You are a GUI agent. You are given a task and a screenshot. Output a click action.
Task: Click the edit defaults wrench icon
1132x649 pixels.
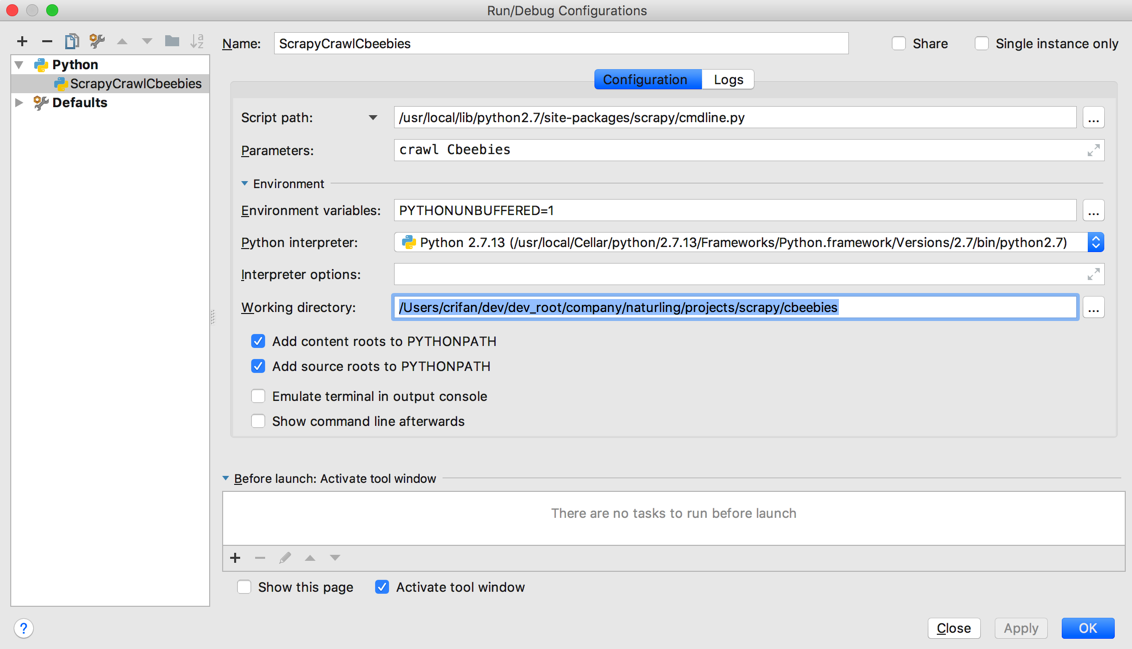pyautogui.click(x=97, y=41)
